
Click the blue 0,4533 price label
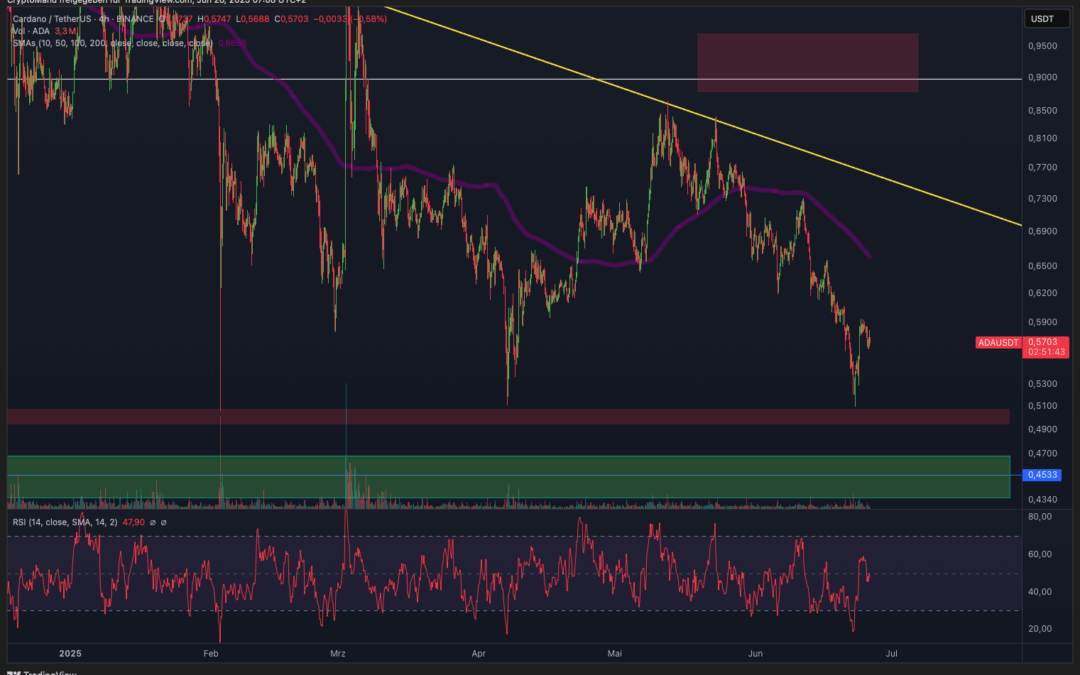coord(1042,475)
